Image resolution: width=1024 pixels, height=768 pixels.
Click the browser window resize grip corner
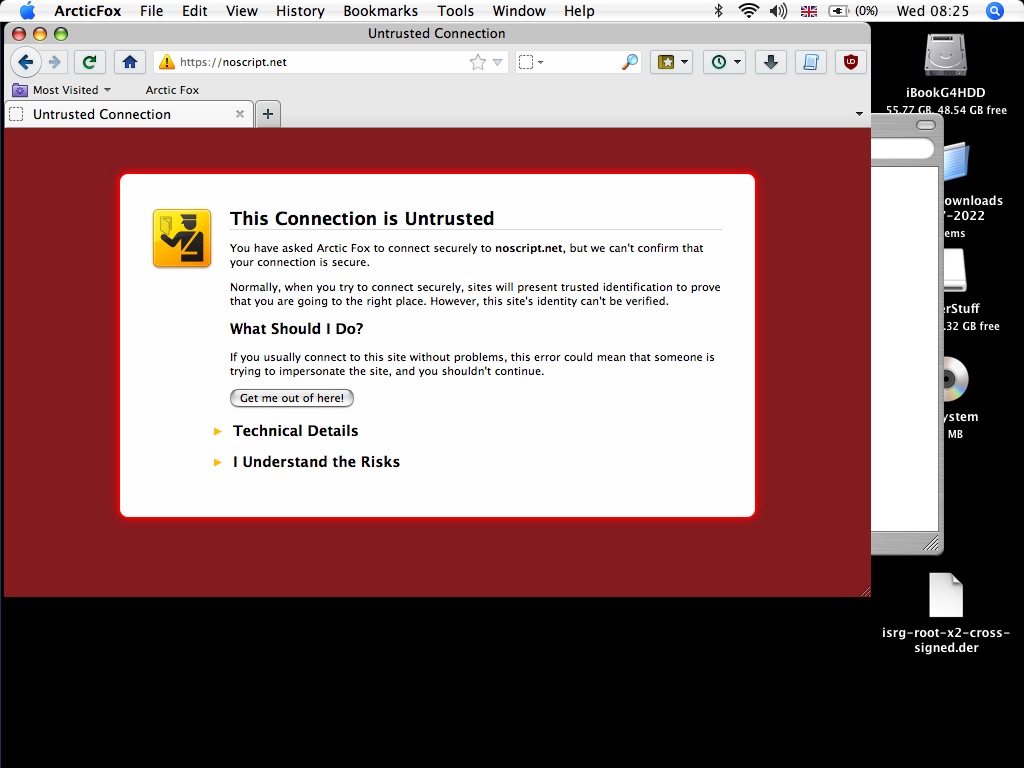pyautogui.click(x=865, y=591)
